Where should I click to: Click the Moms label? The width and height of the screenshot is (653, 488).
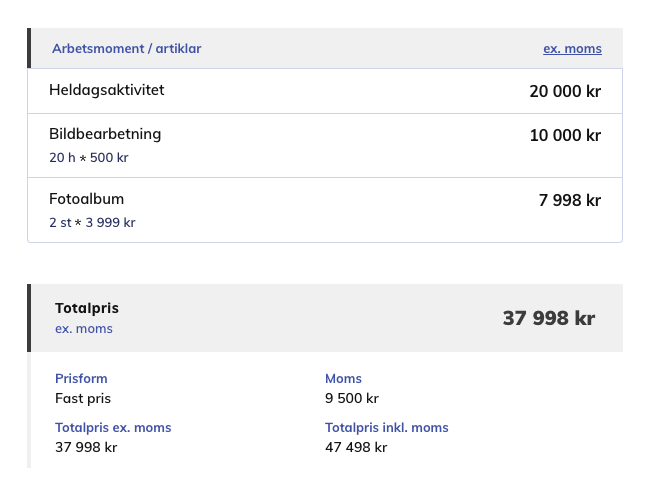(x=343, y=378)
